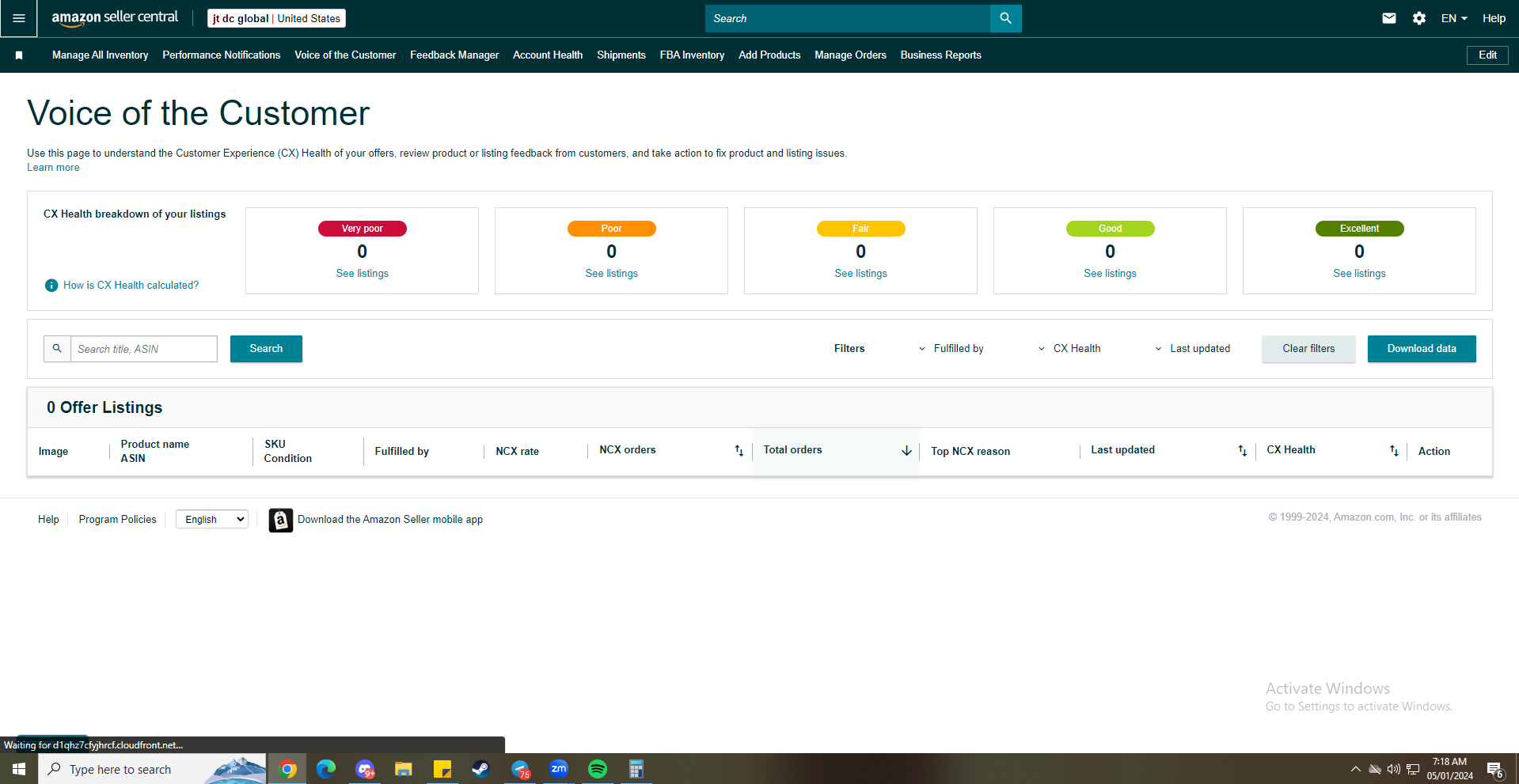This screenshot has width=1519, height=784.
Task: Click the top Search input field
Action: (848, 18)
